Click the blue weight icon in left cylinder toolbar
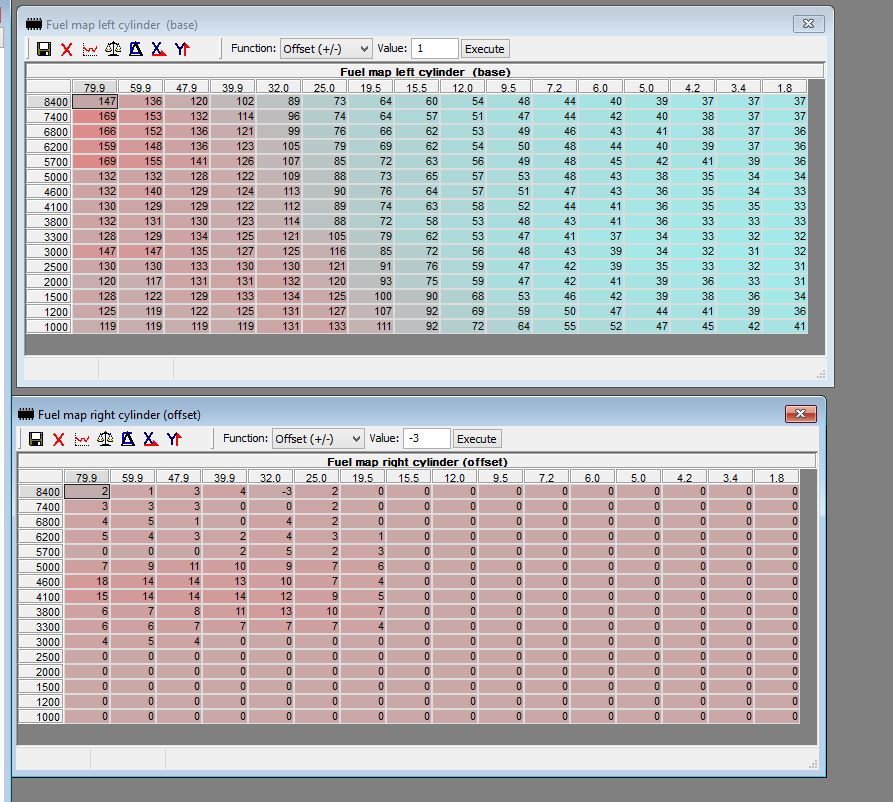 click(136, 49)
